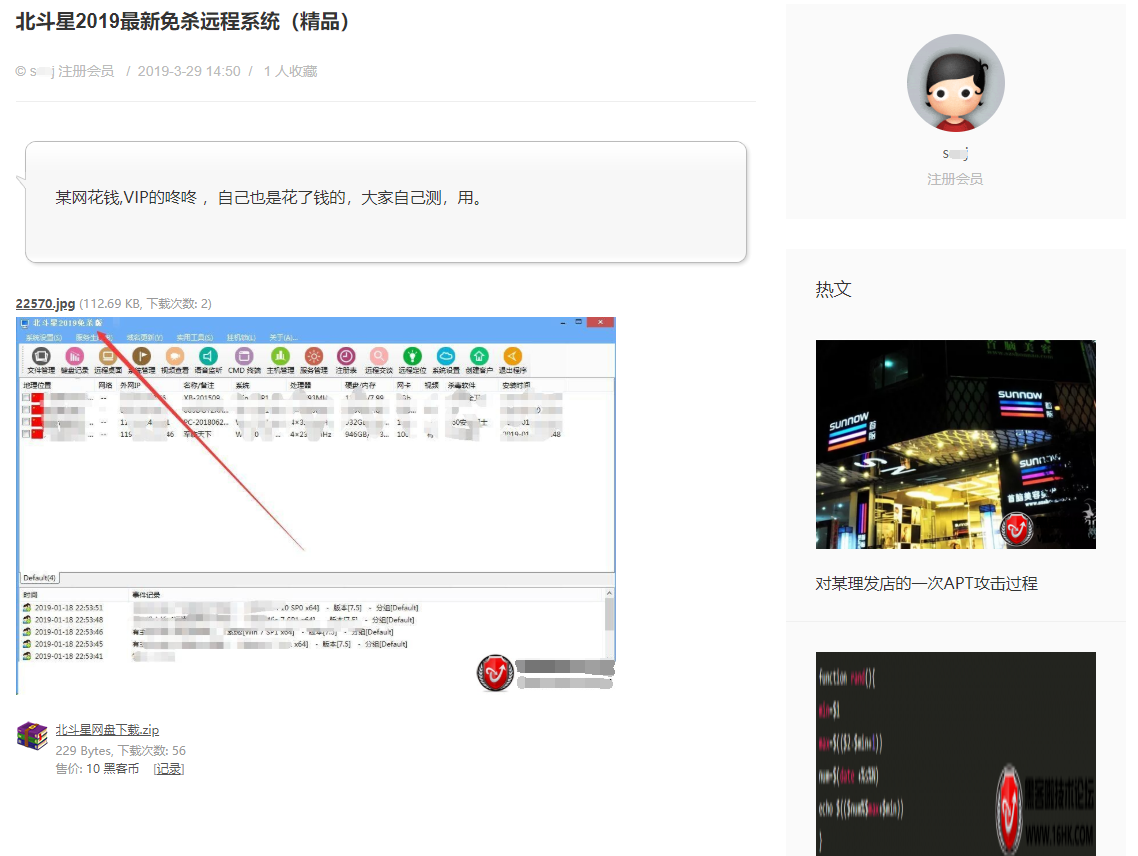The width and height of the screenshot is (1138, 856).
Task: Open the 创建客户 create client icon
Action: coord(480,355)
